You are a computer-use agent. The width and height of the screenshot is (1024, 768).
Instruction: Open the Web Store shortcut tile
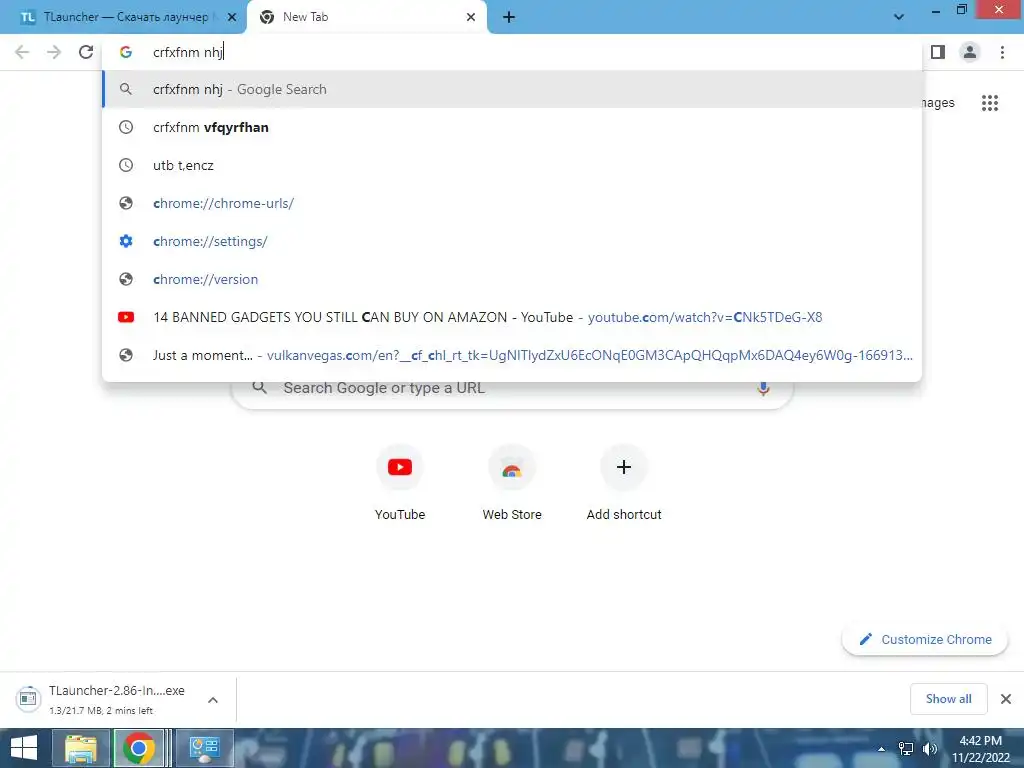(512, 482)
